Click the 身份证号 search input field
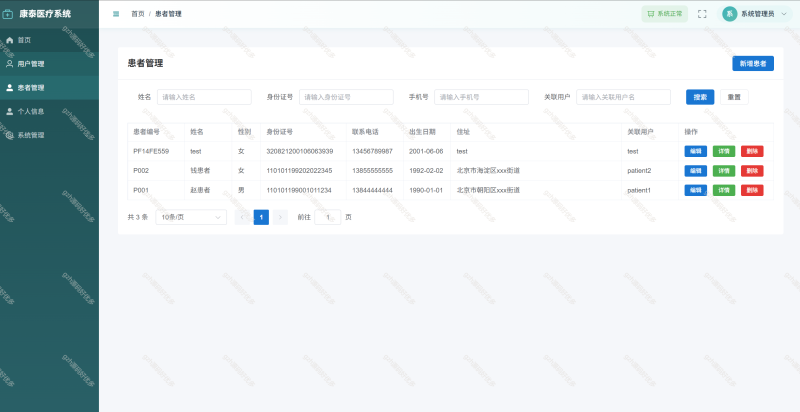Viewport: 800px width, 412px height. (346, 97)
